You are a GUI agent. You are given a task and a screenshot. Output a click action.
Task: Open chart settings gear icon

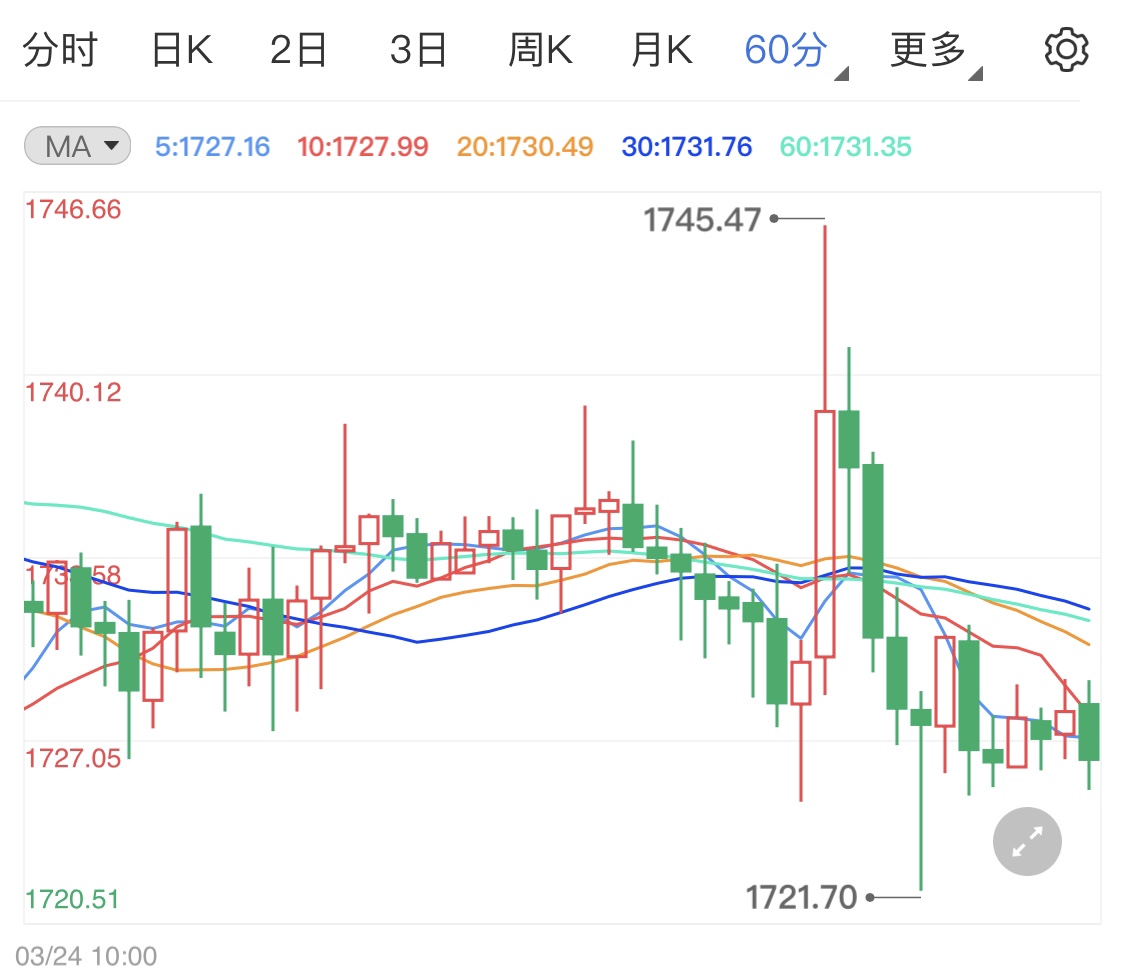[x=1066, y=50]
